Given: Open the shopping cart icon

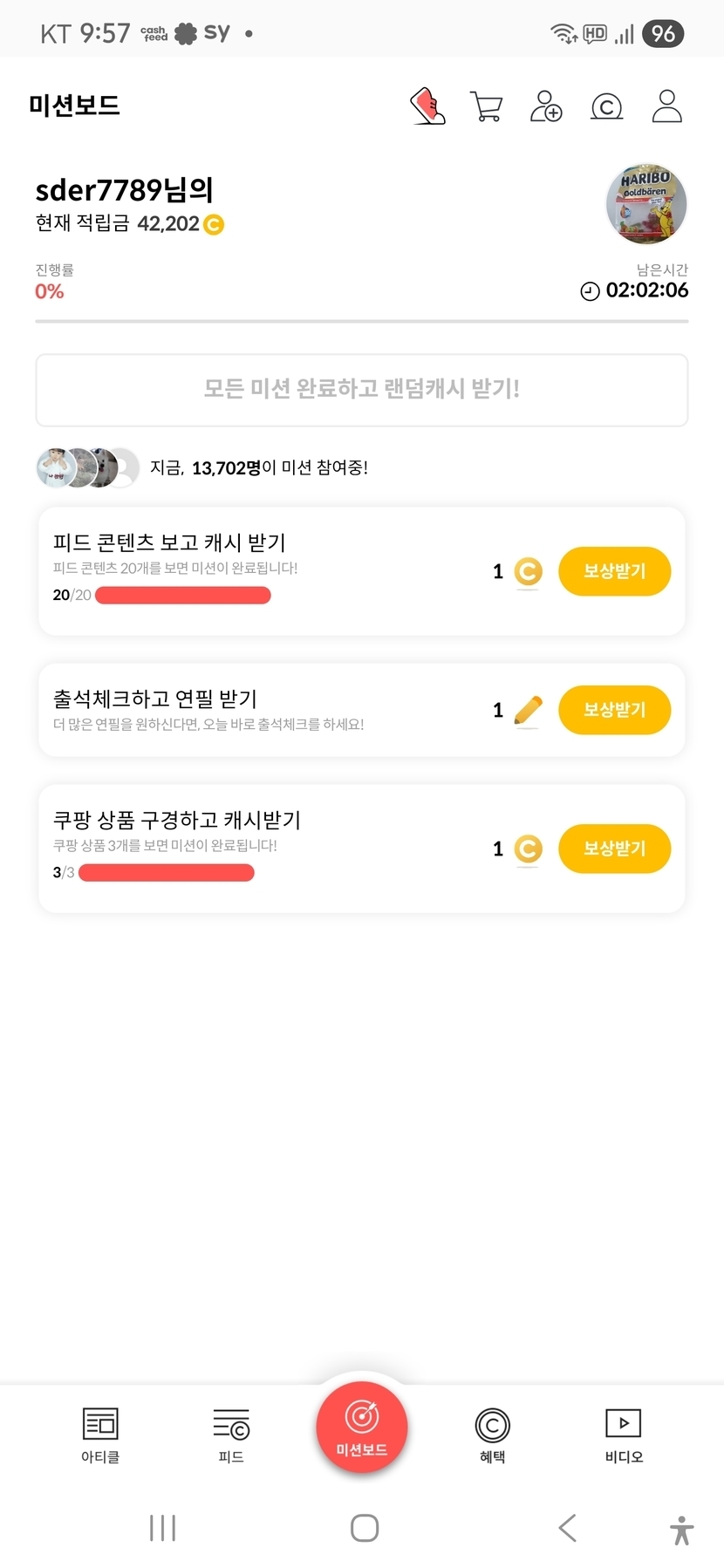Looking at the screenshot, I should 486,106.
